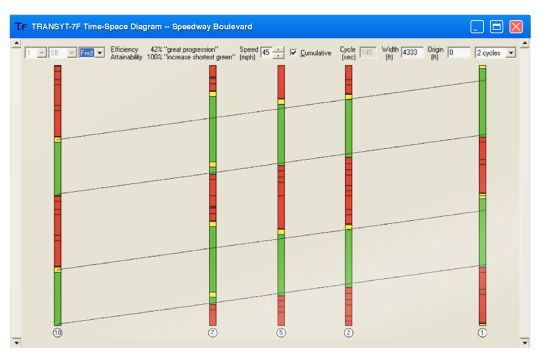
Task: Maximize the Time-Space Diagram window
Action: click(496, 27)
